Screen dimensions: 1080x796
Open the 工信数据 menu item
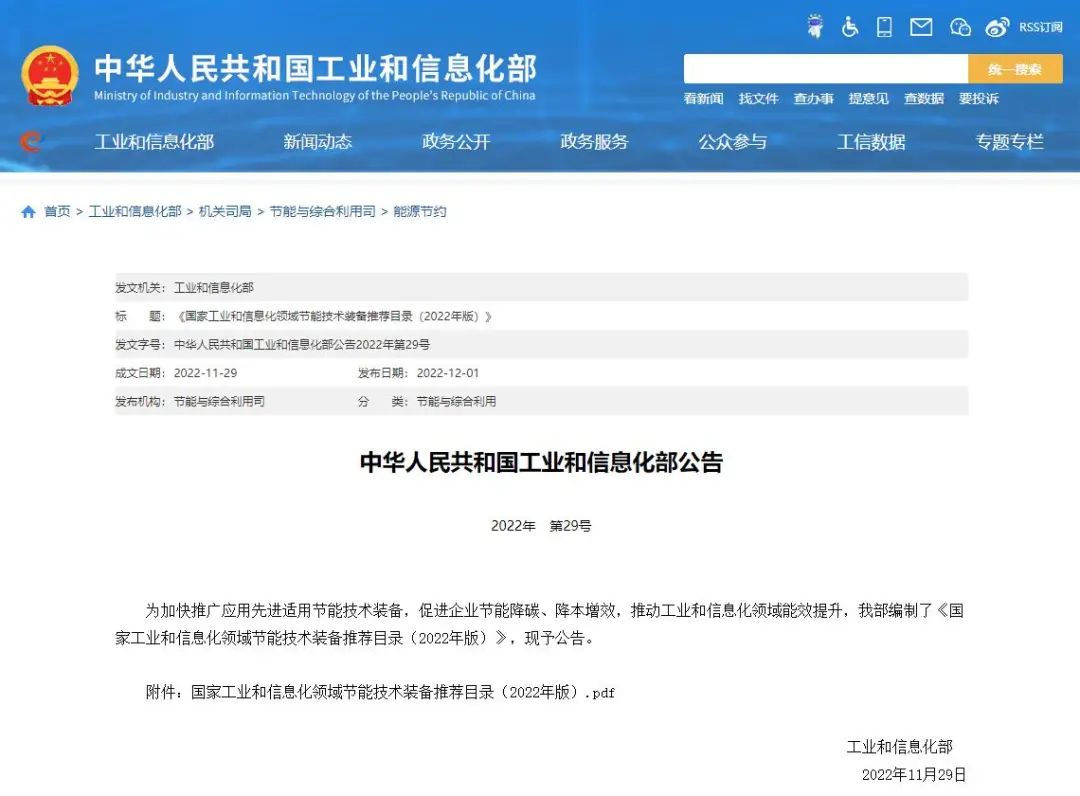869,141
